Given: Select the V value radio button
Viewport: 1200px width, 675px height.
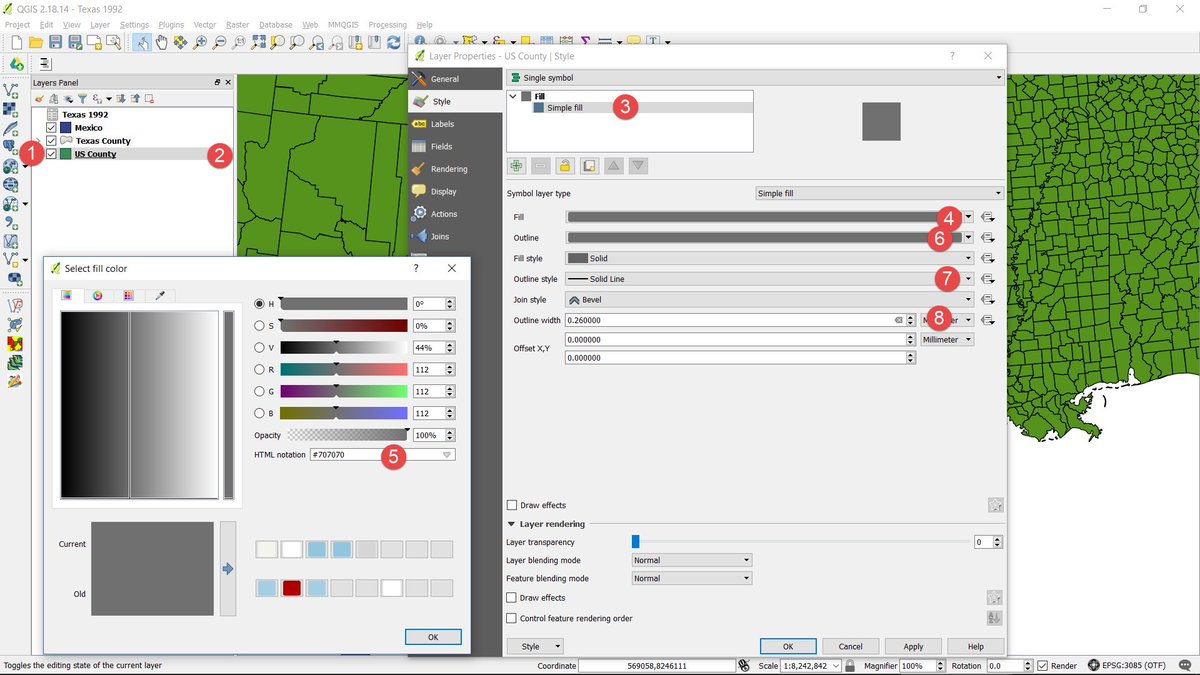Looking at the screenshot, I should tap(260, 348).
